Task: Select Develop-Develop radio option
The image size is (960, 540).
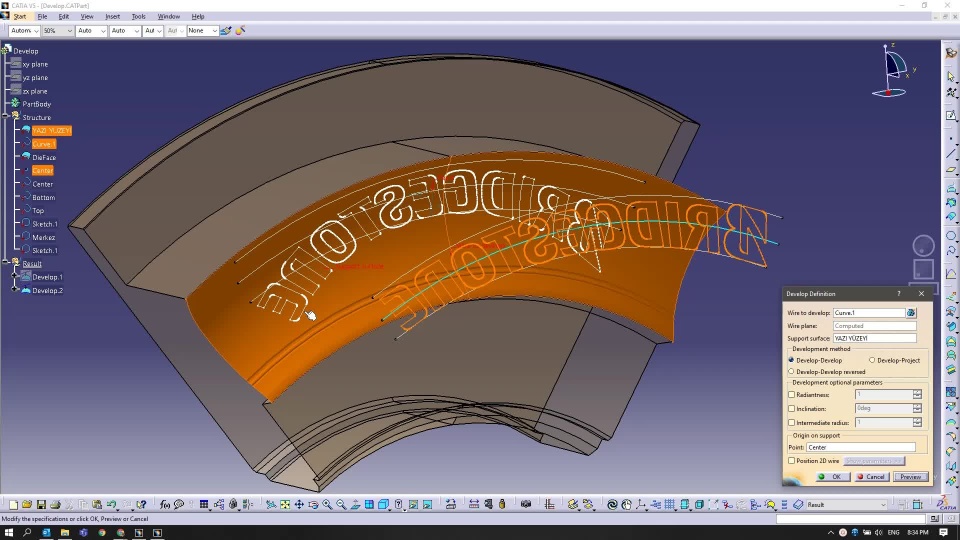Action: click(816, 361)
